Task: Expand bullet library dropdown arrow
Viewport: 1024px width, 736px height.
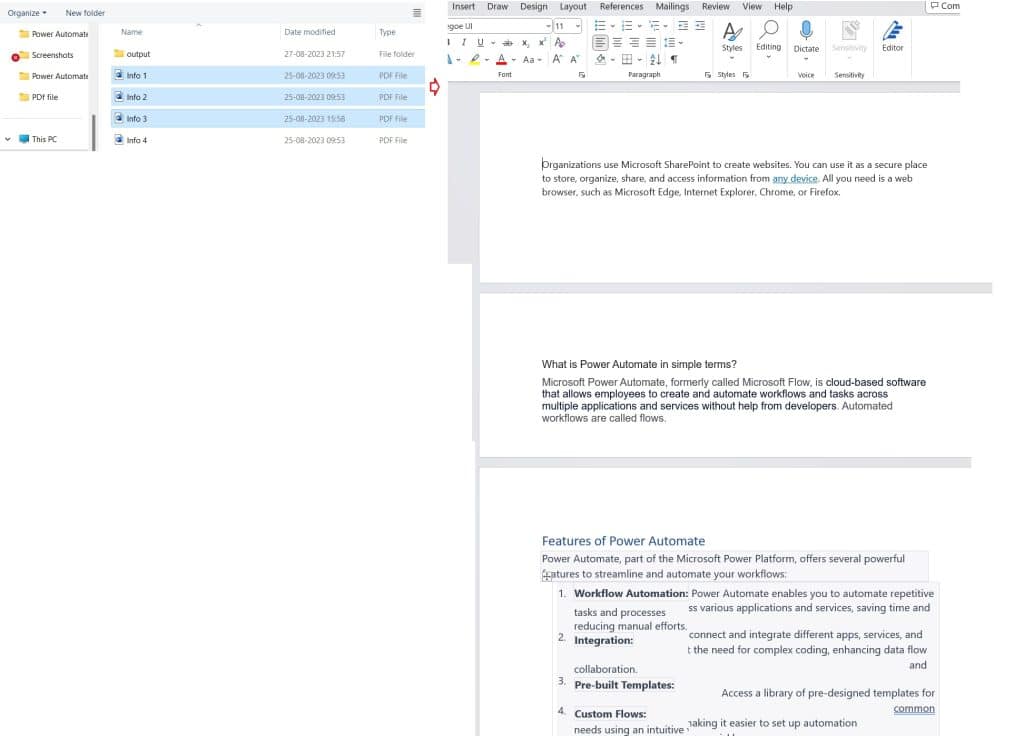Action: 613,26
